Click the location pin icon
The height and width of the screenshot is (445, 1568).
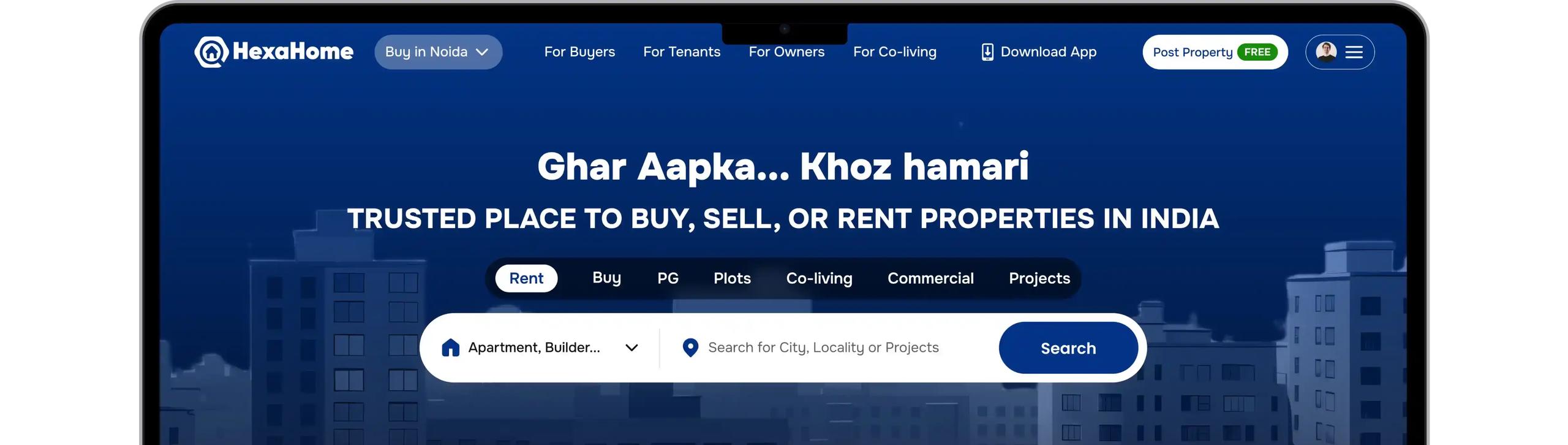click(x=690, y=348)
